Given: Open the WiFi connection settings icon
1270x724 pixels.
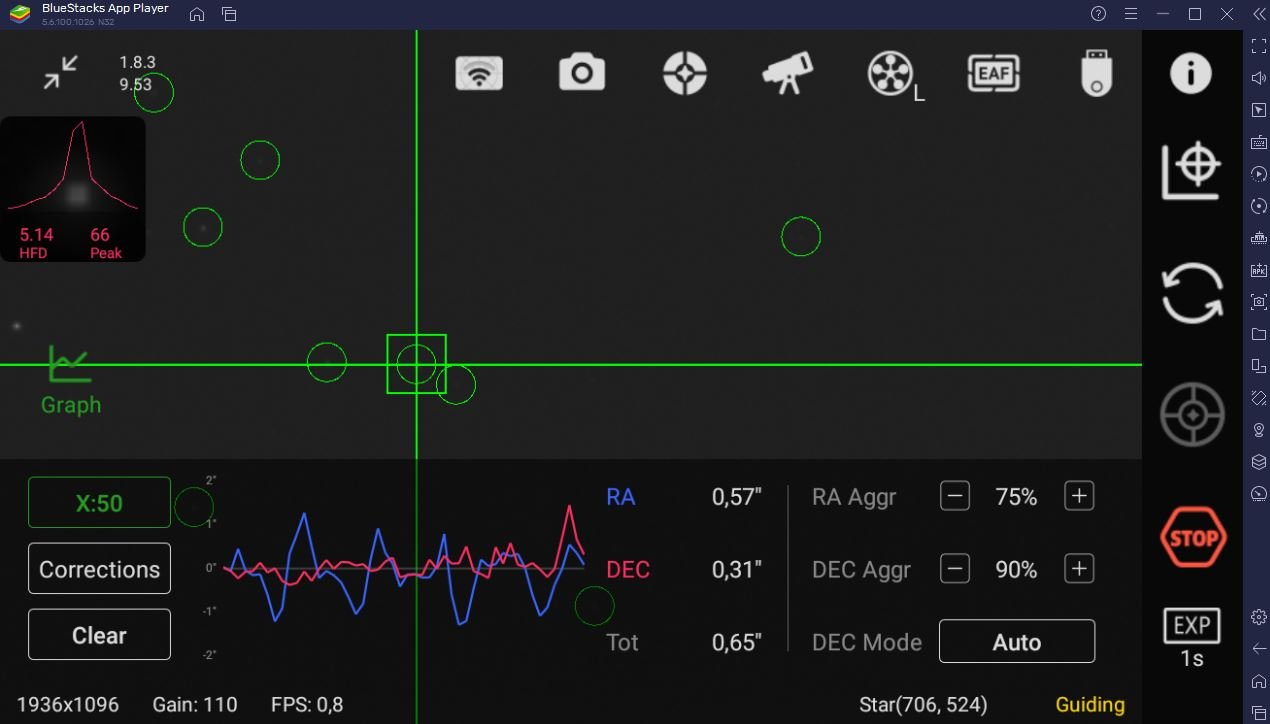Looking at the screenshot, I should [x=479, y=73].
